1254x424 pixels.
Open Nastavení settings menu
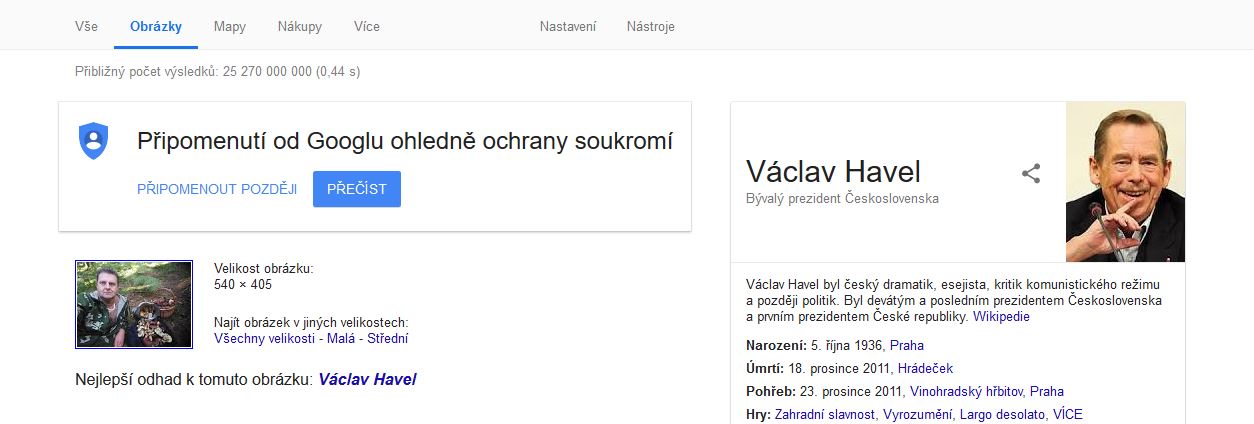(568, 26)
